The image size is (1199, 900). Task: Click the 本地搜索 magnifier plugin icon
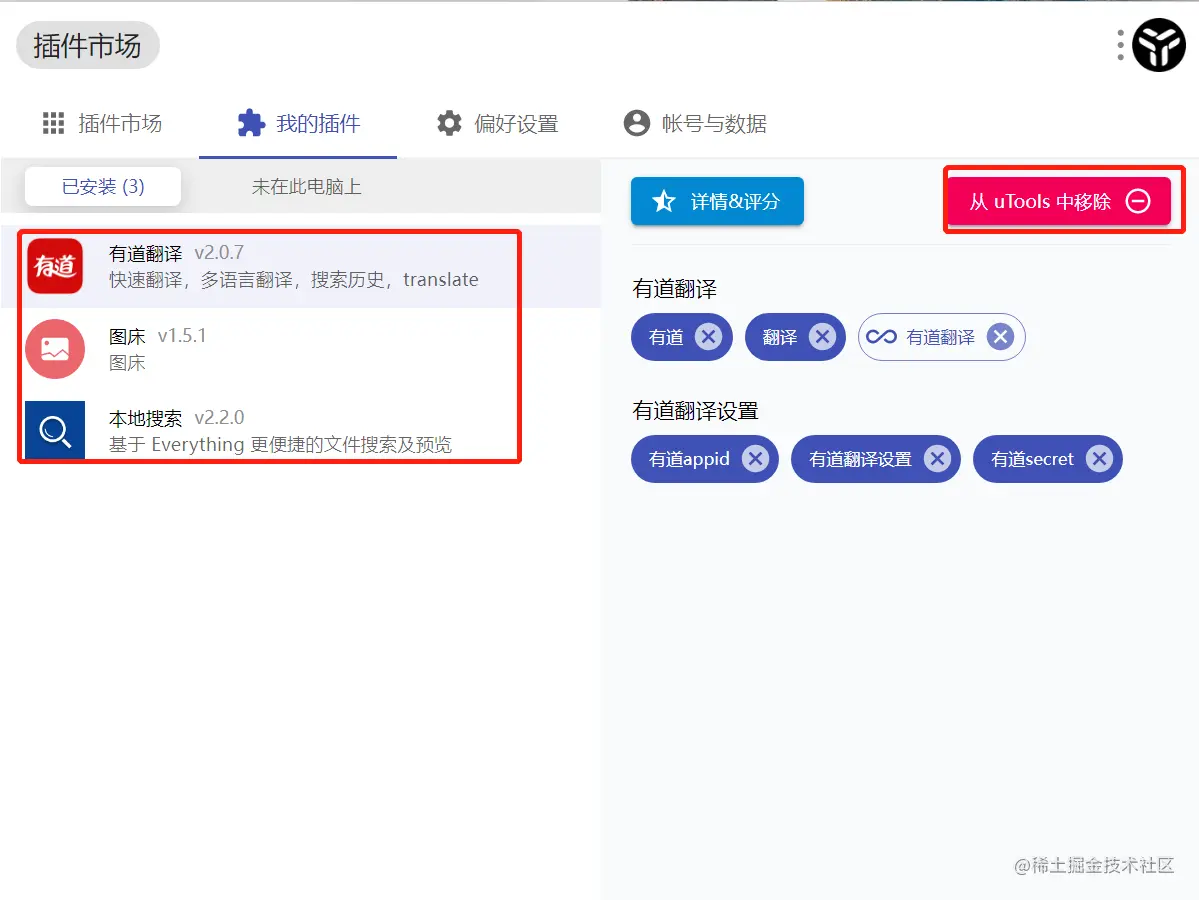(55, 430)
